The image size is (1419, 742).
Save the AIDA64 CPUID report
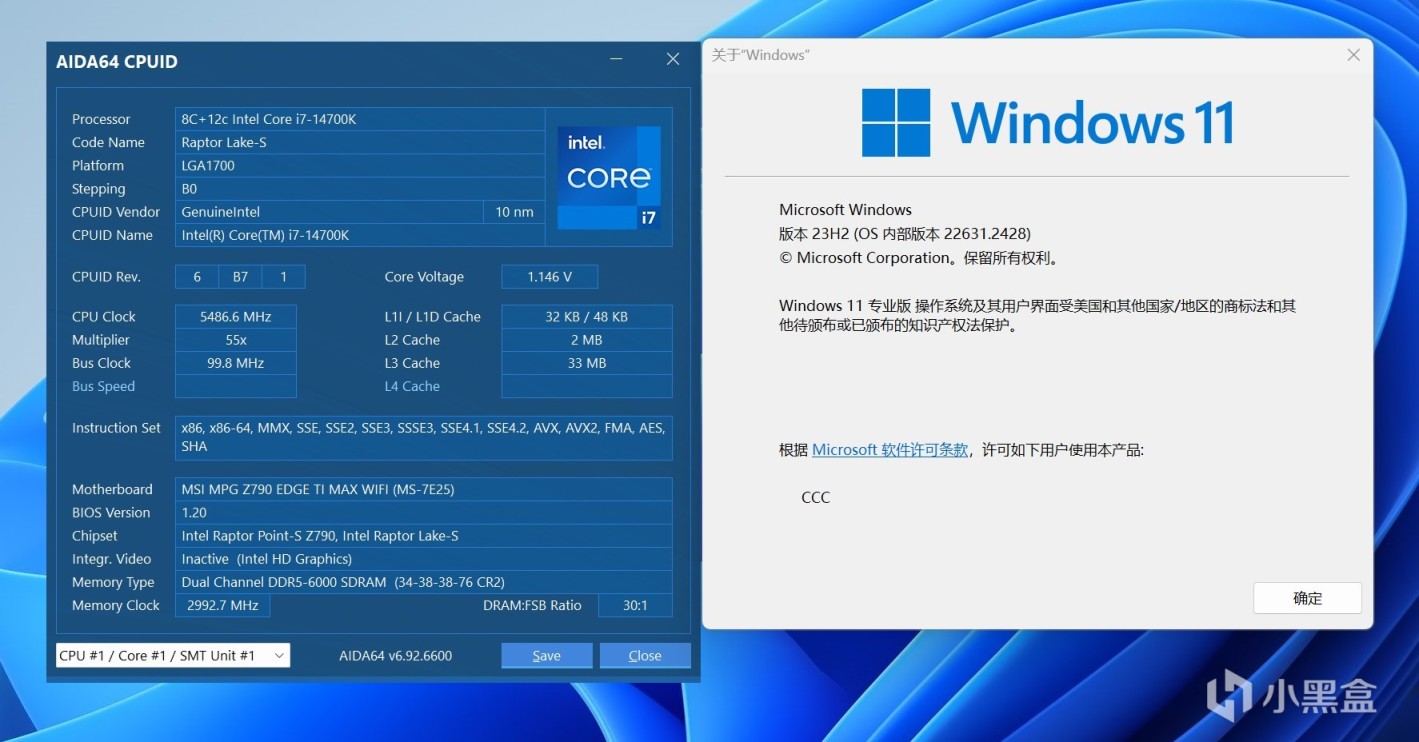(x=546, y=656)
